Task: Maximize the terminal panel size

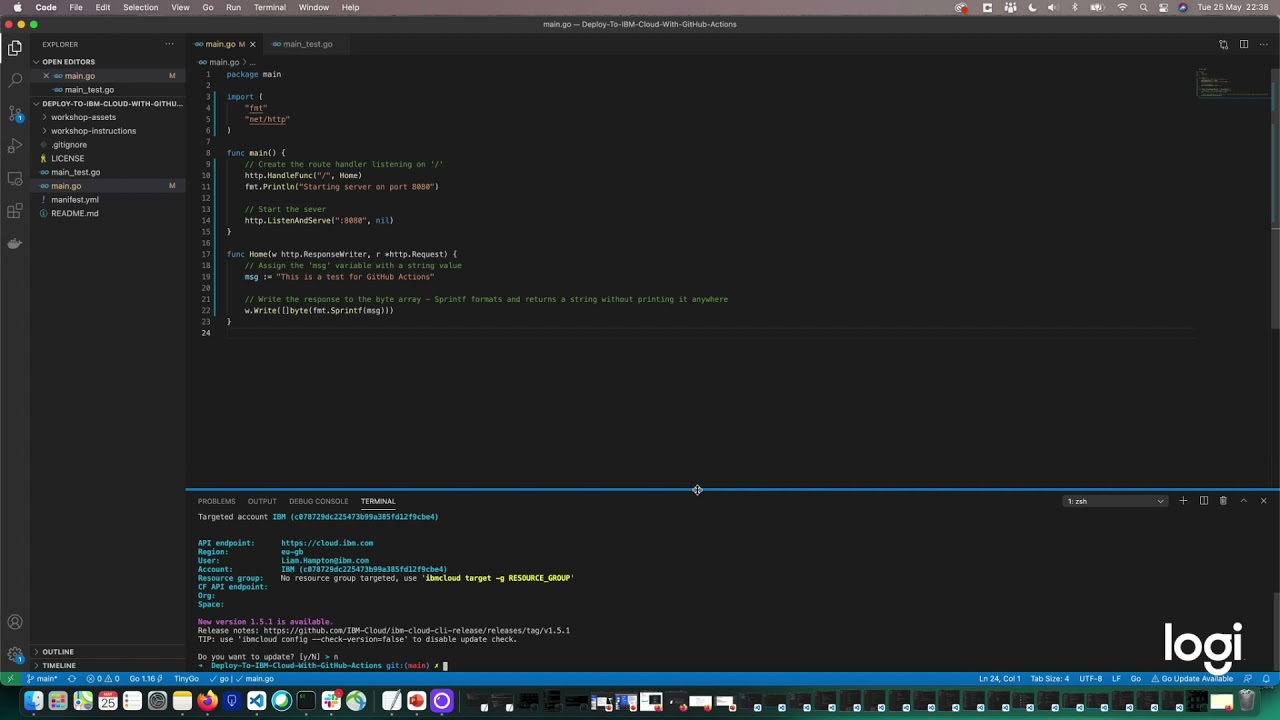Action: [x=1243, y=501]
